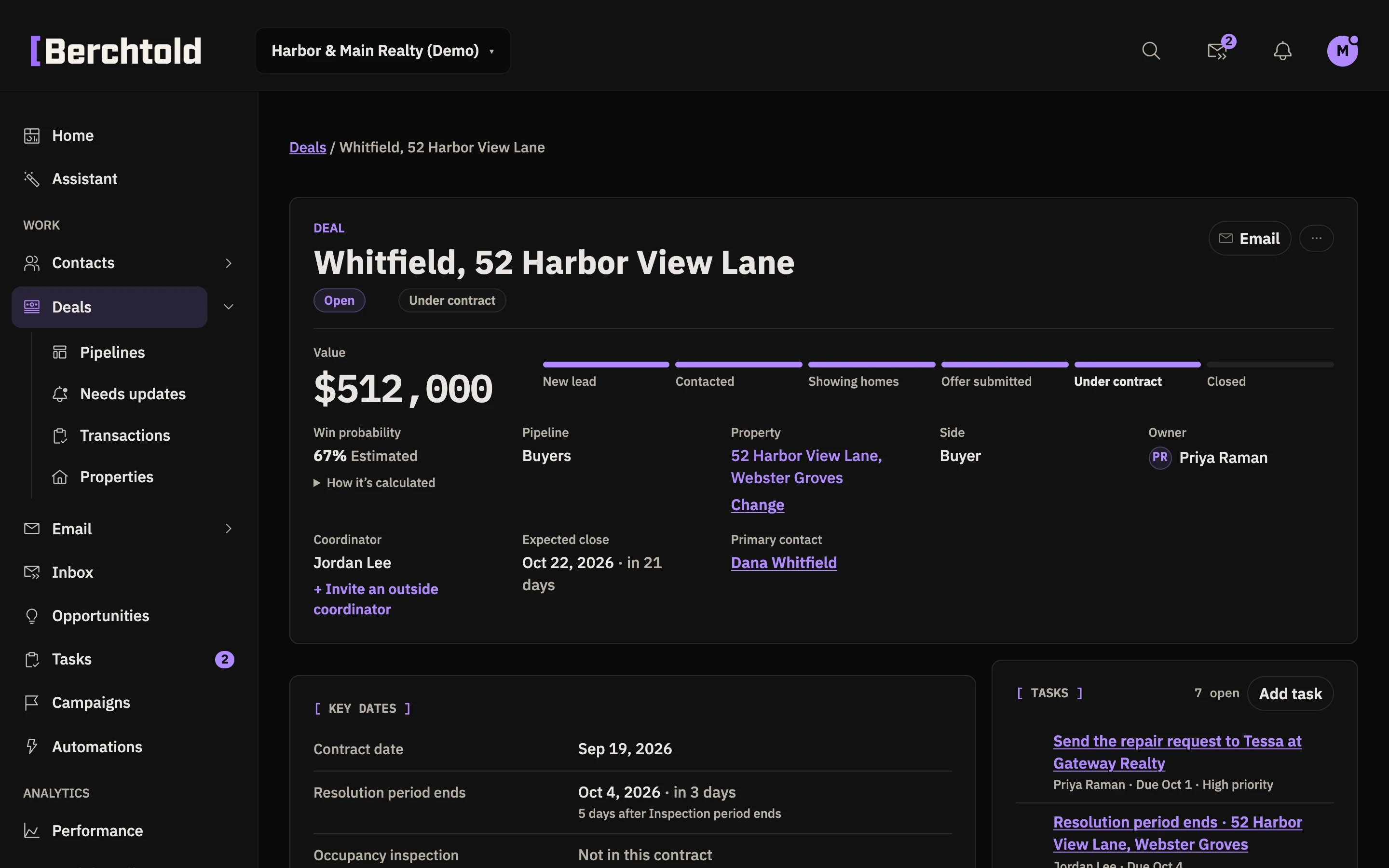Open the search icon in header
This screenshot has height=868, width=1389.
pyautogui.click(x=1151, y=51)
